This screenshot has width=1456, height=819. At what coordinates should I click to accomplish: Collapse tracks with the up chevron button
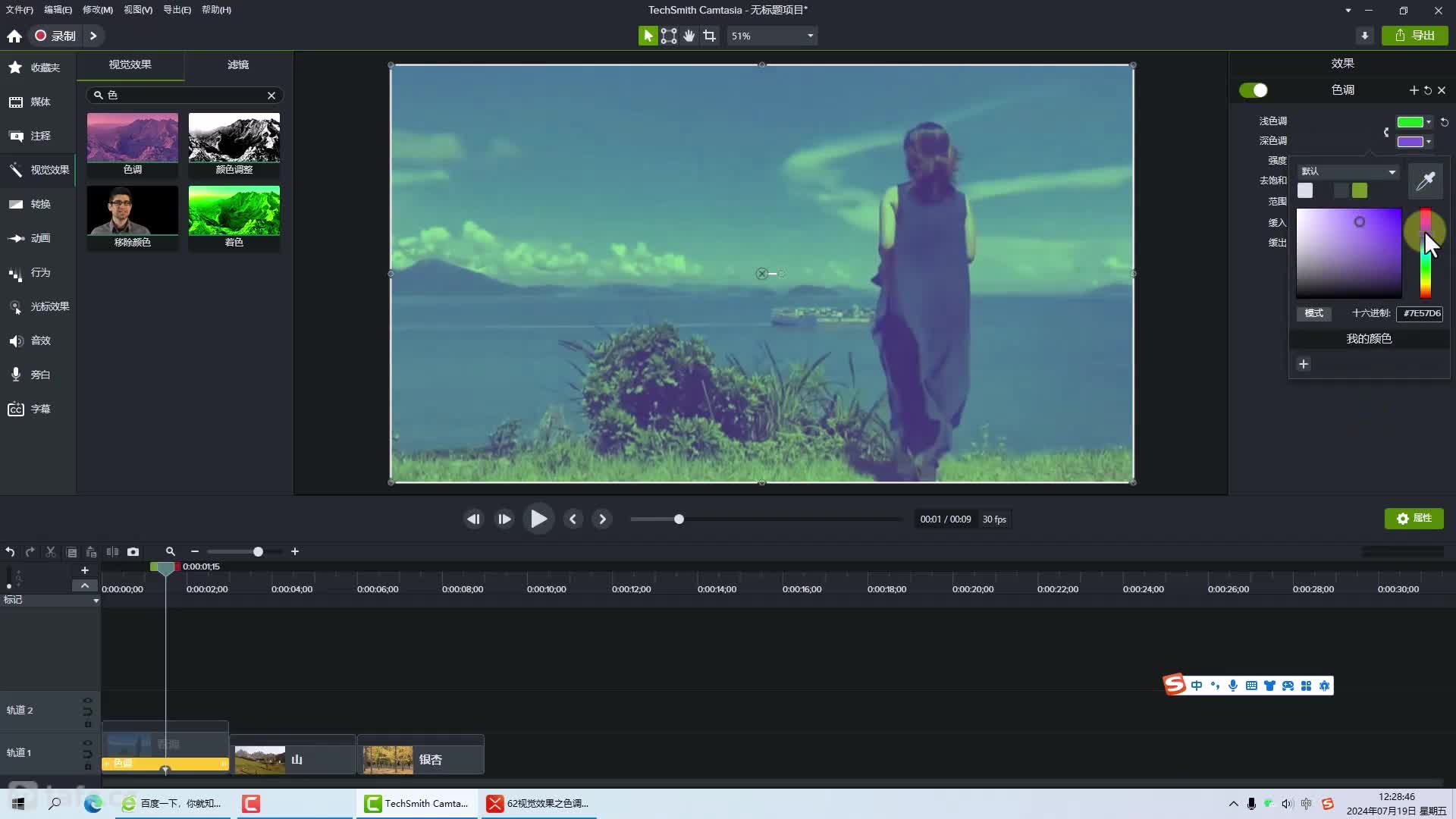[84, 585]
